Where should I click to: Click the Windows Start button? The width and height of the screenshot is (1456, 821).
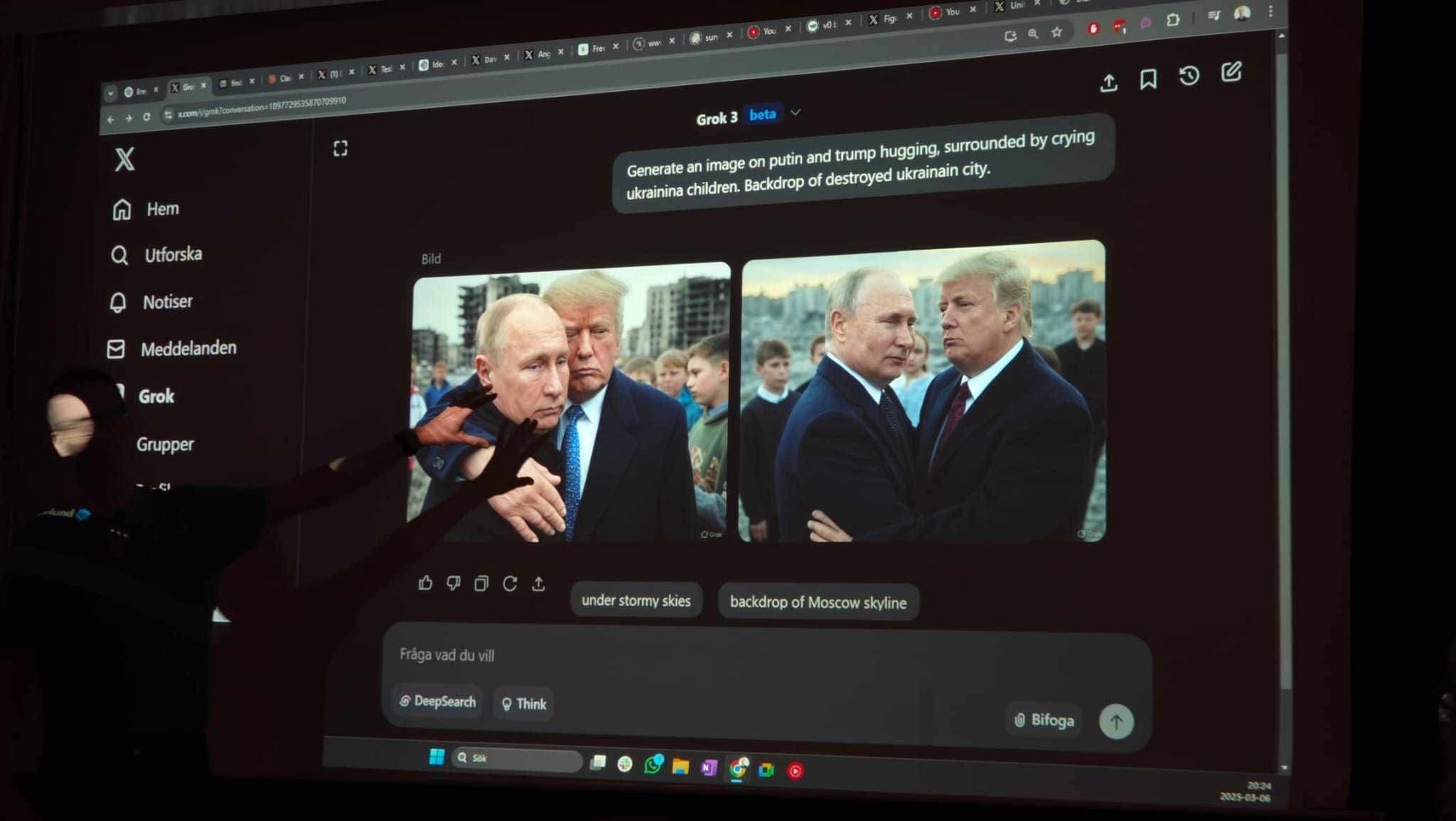pos(437,756)
